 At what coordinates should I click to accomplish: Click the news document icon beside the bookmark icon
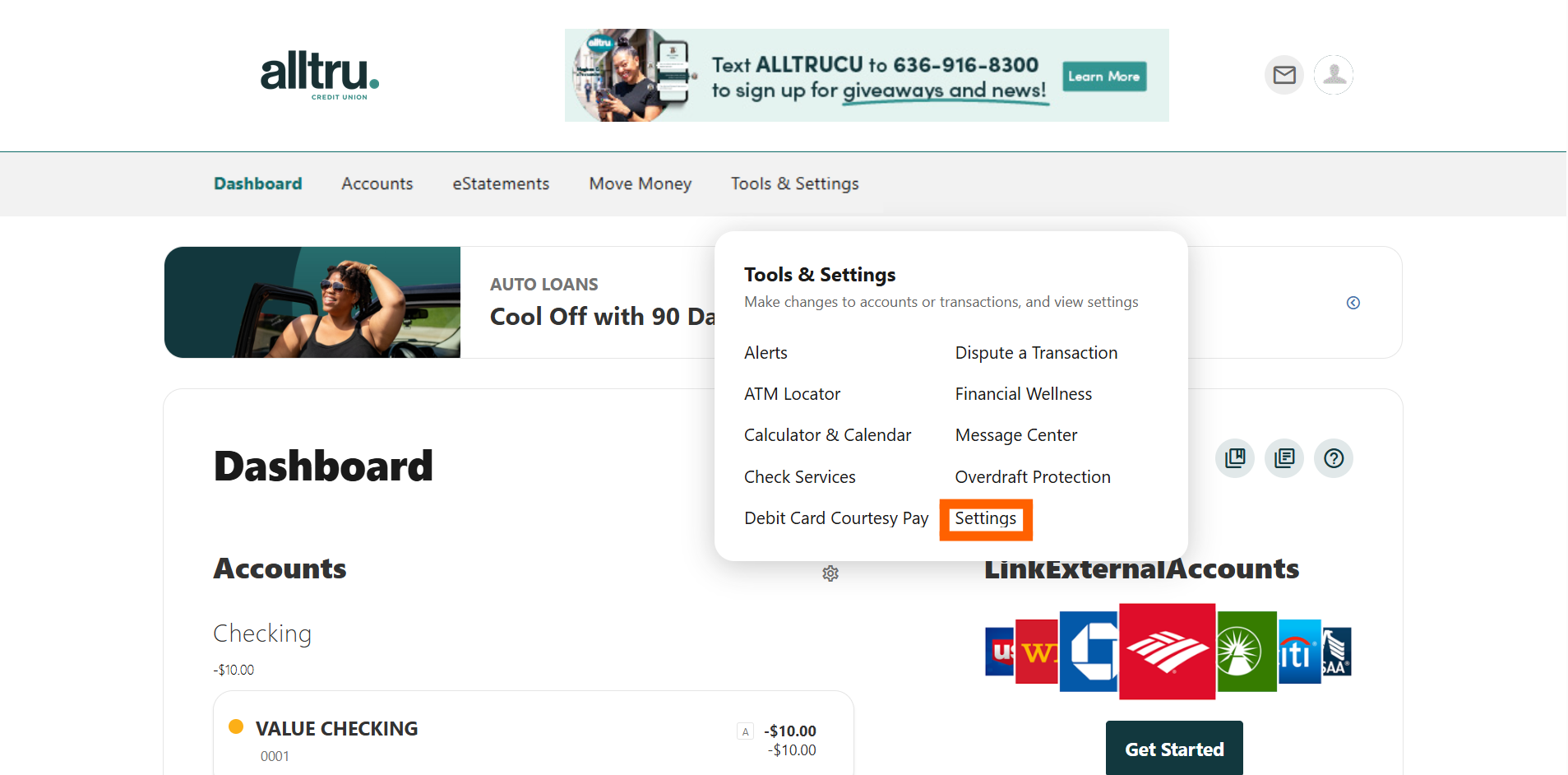coord(1284,458)
